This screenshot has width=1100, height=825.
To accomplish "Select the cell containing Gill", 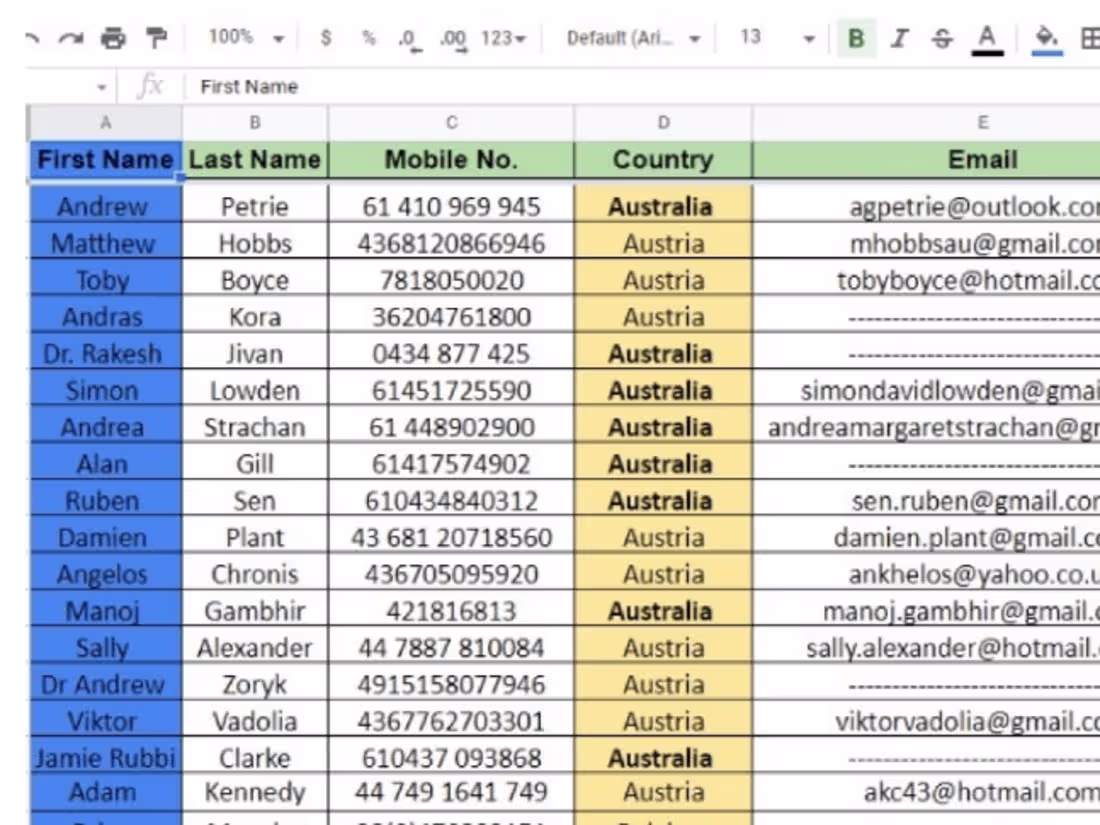I will [255, 463].
